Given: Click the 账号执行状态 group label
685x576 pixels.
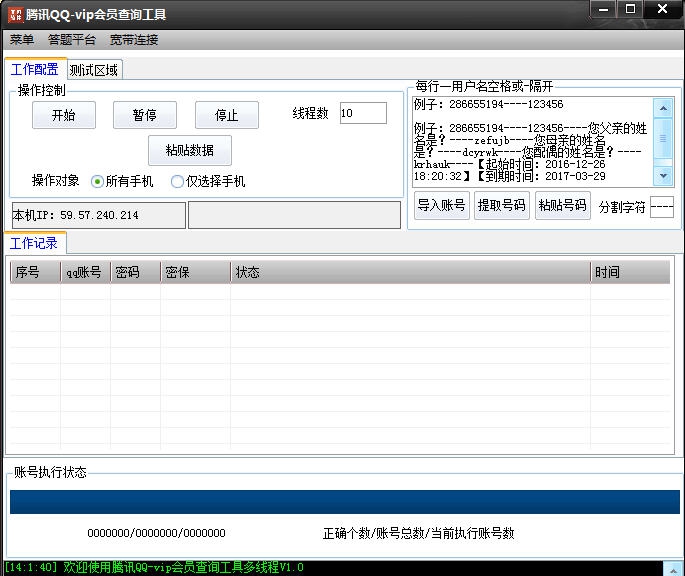Looking at the screenshot, I should (50, 472).
